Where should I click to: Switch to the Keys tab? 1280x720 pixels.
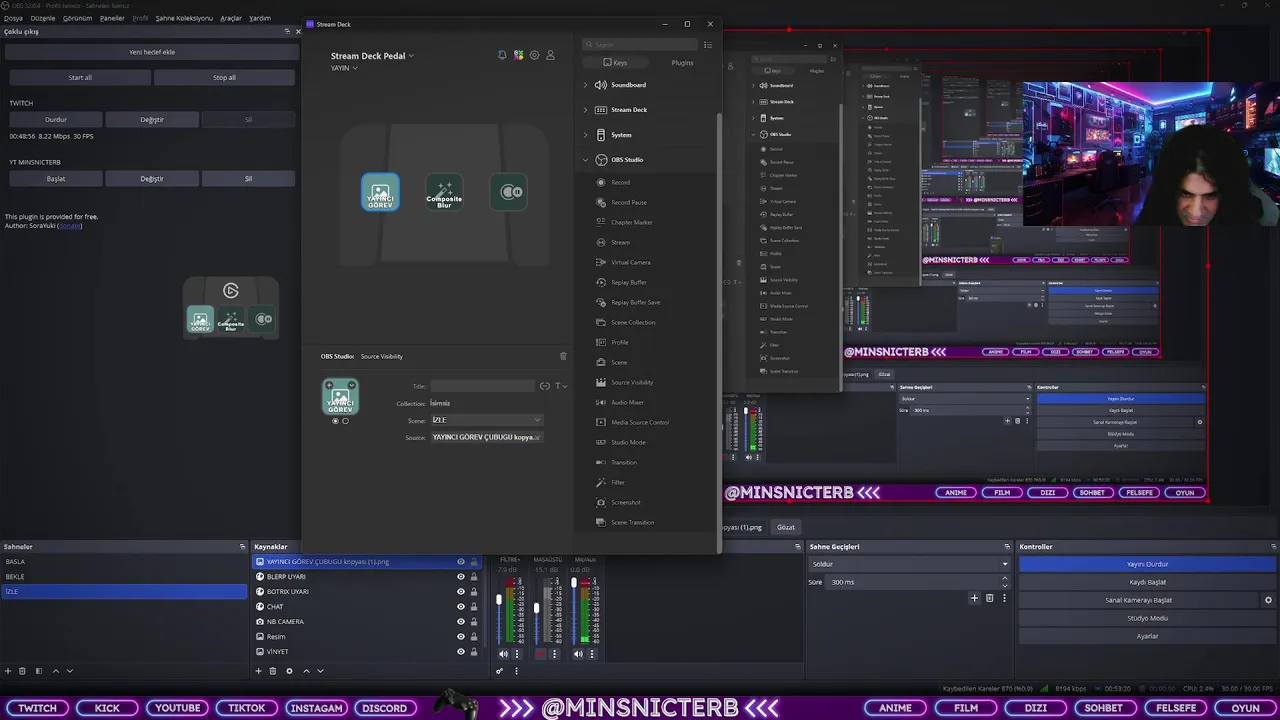(x=615, y=63)
